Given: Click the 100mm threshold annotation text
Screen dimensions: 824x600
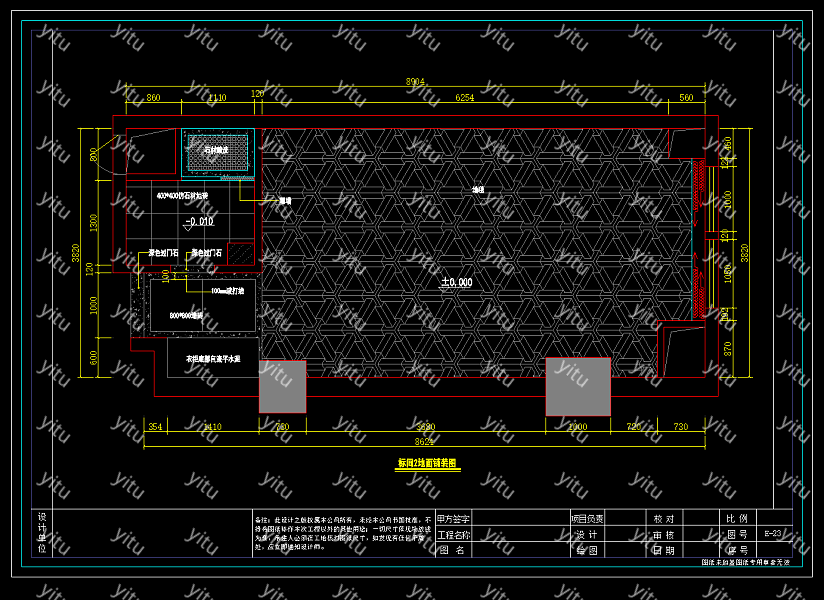Looking at the screenshot, I should tap(226, 291).
